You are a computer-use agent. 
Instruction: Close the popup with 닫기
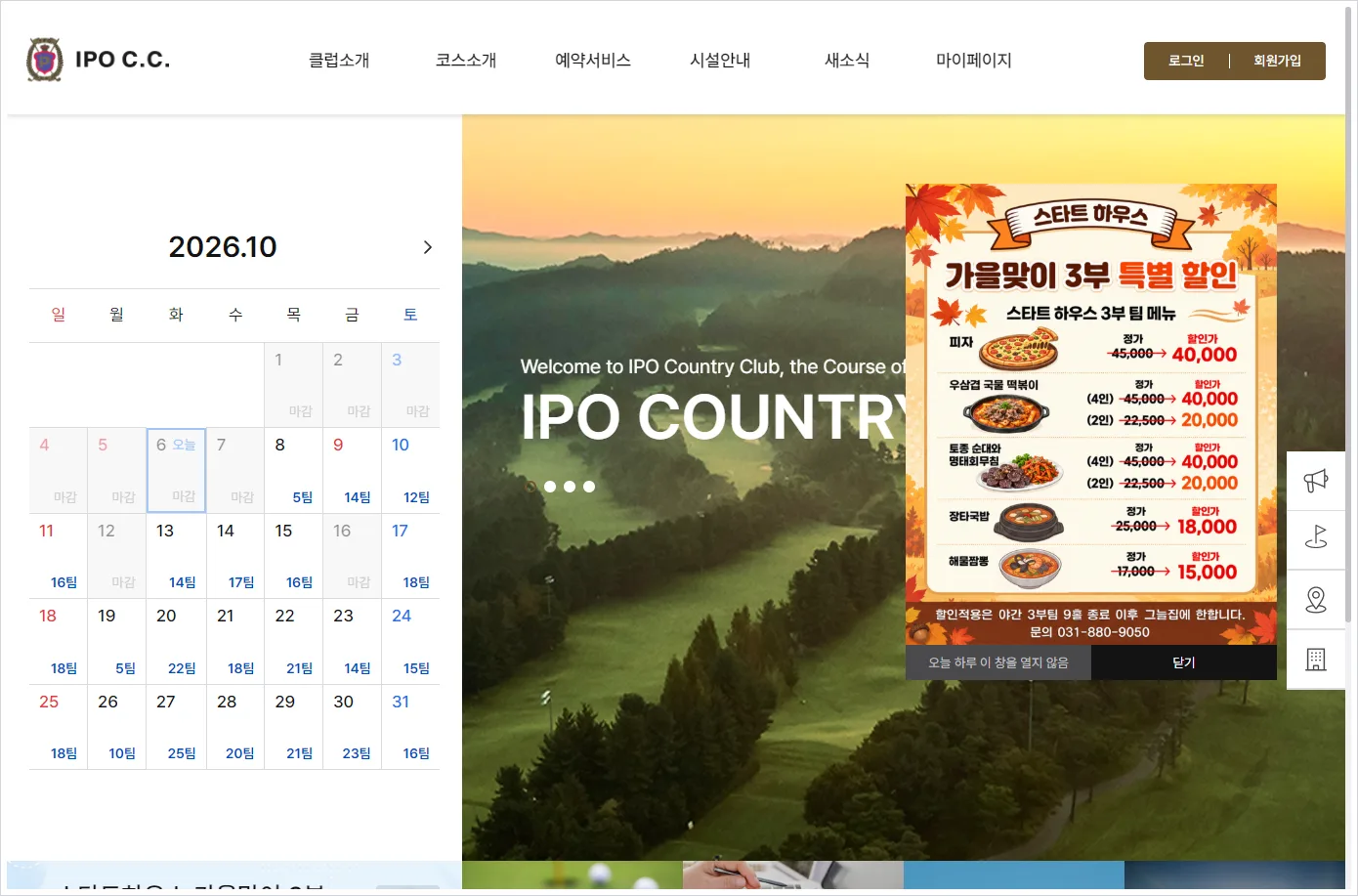click(x=1184, y=662)
